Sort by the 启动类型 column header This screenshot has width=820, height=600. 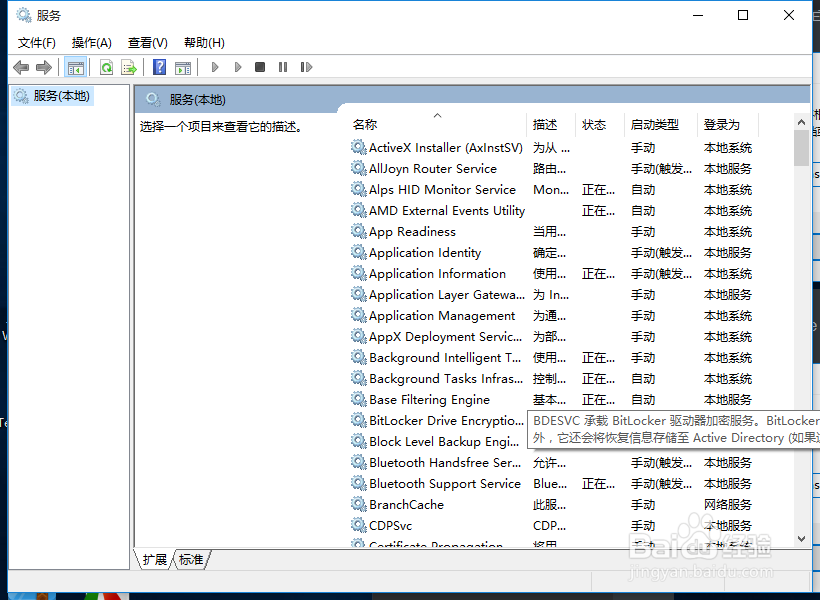[661, 124]
